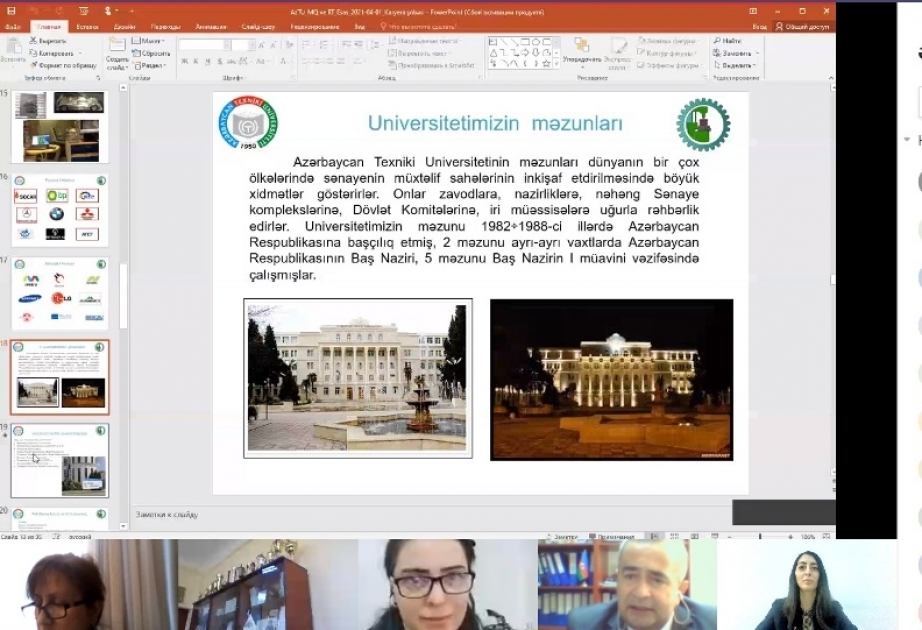This screenshot has width=922, height=630.
Task: Click the slide panel vertical scrollbar
Action: pyautogui.click(x=123, y=306)
